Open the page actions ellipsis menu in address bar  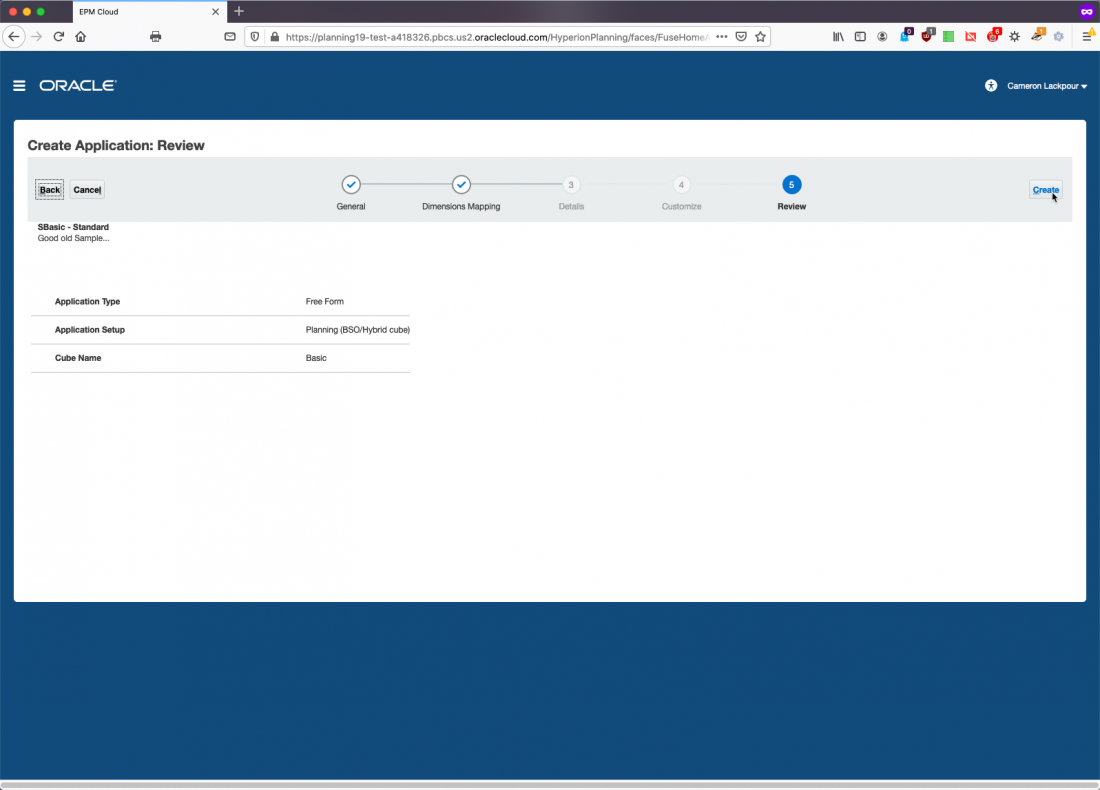pos(722,35)
